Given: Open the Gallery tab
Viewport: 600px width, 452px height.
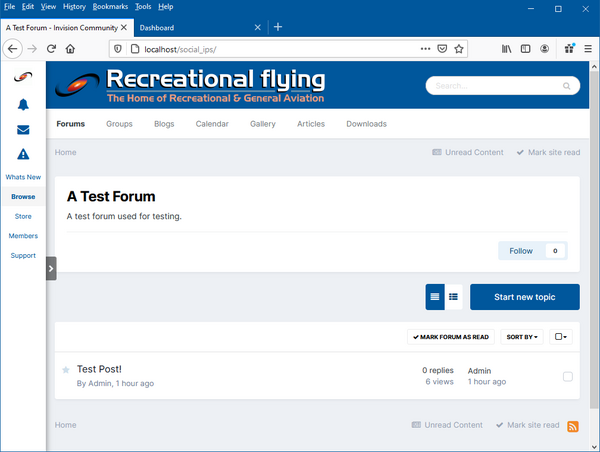Looking at the screenshot, I should click(x=263, y=124).
